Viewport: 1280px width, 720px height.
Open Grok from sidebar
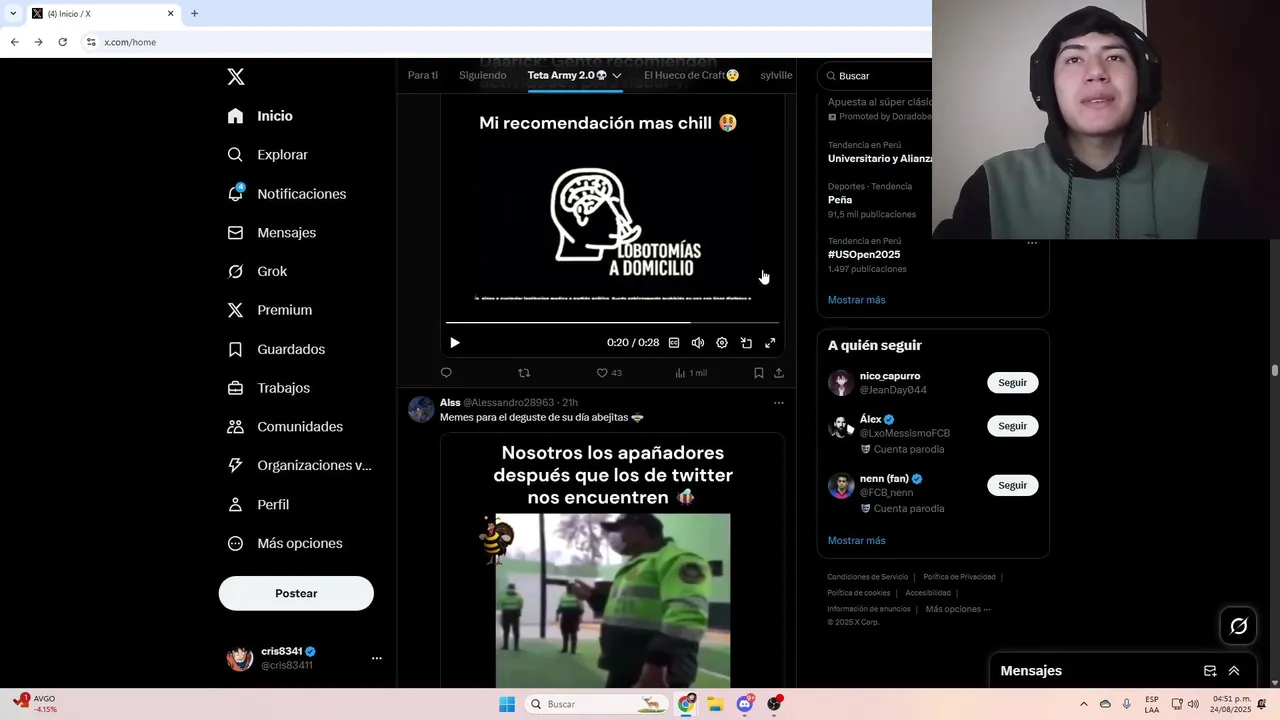point(257,271)
